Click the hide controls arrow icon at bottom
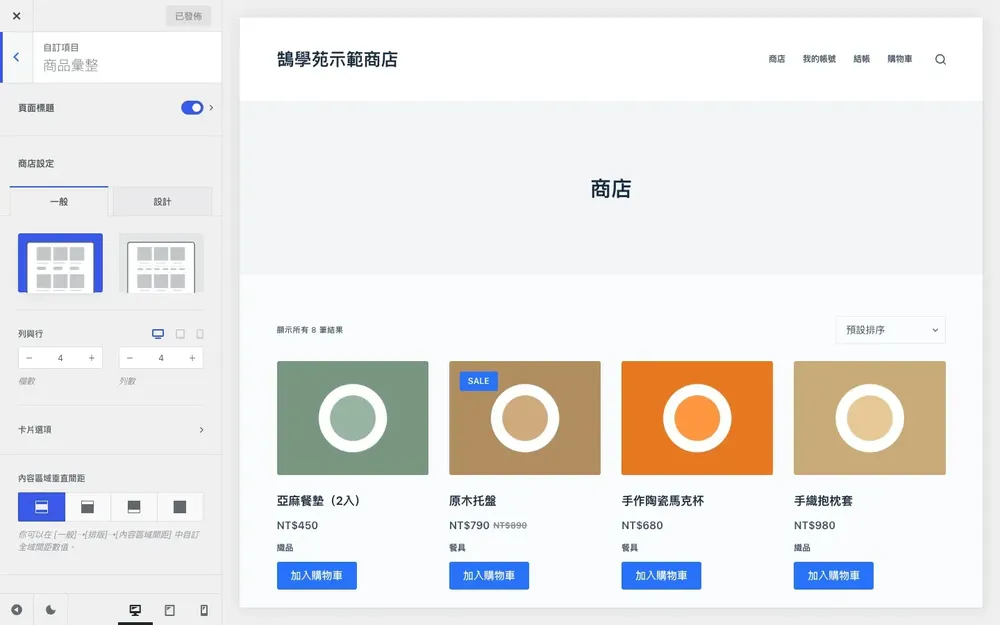This screenshot has width=1000, height=625. click(x=17, y=610)
